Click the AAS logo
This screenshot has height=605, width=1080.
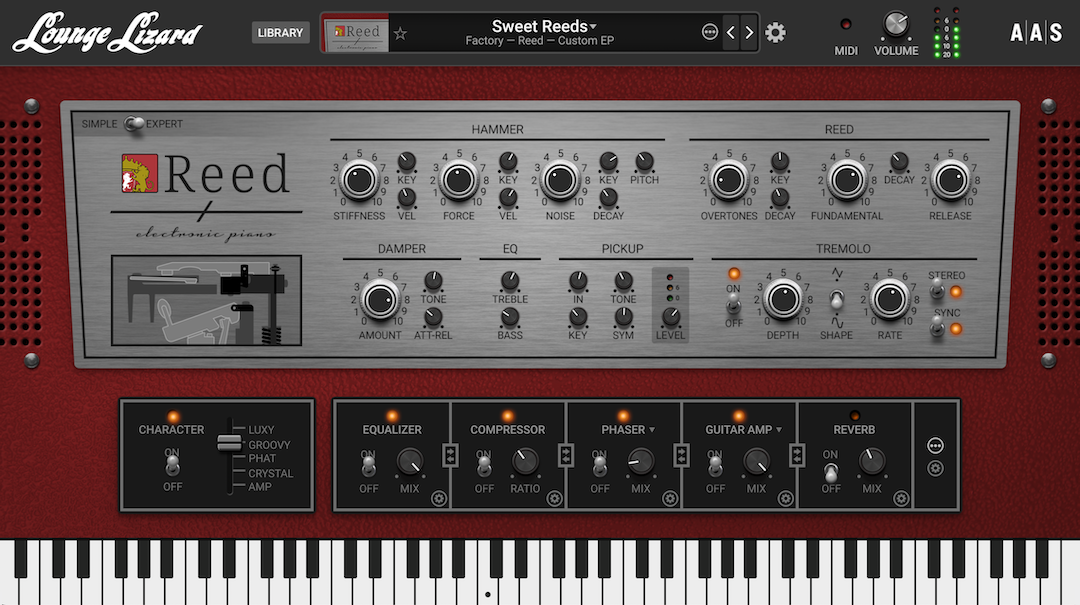[1036, 32]
